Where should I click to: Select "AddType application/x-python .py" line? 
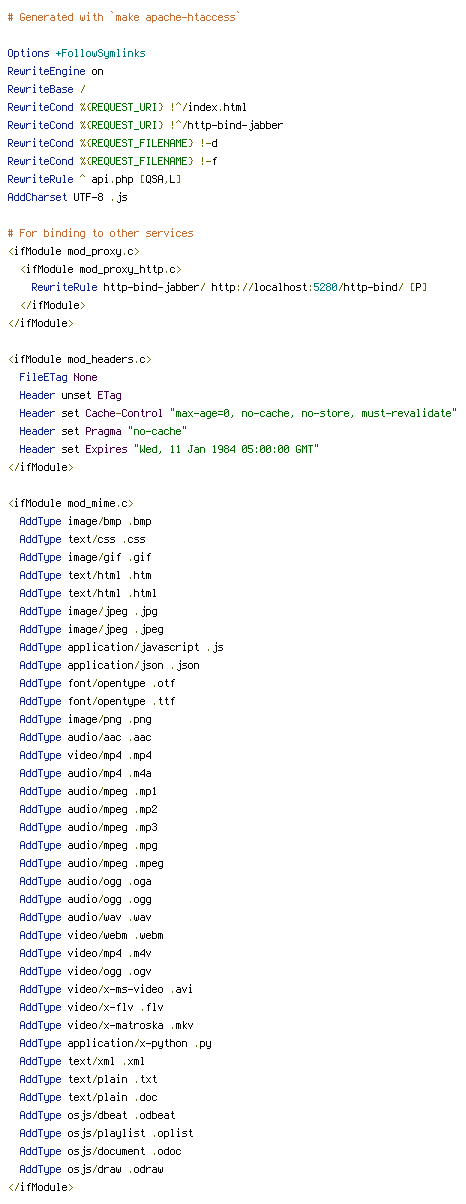(x=115, y=1043)
